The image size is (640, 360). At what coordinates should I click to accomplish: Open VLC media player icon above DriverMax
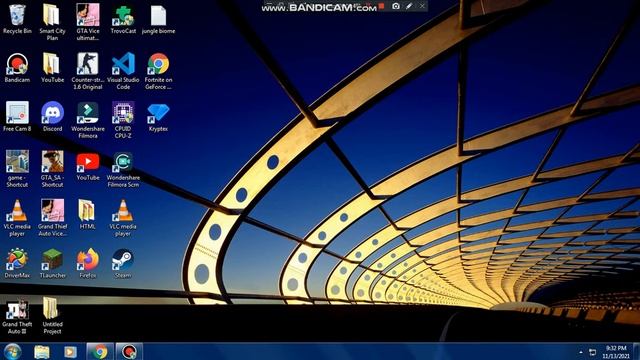(x=17, y=218)
